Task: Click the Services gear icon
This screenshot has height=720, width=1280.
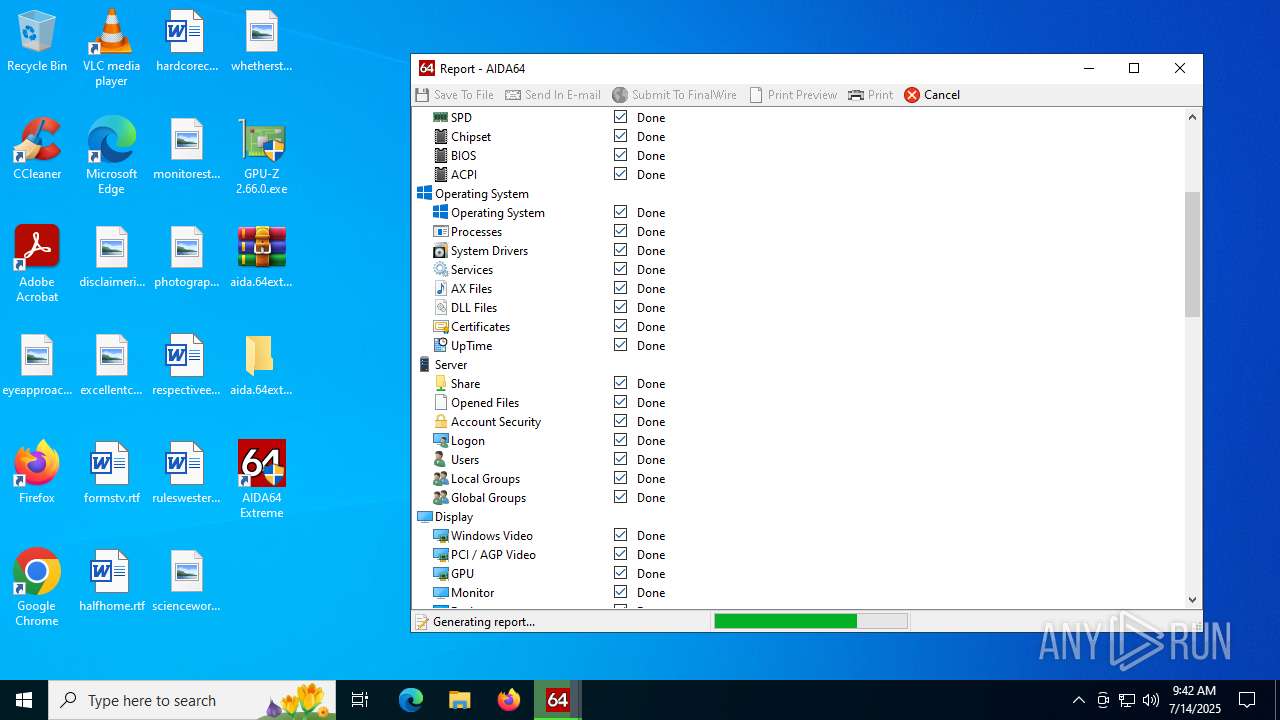Action: 440,269
